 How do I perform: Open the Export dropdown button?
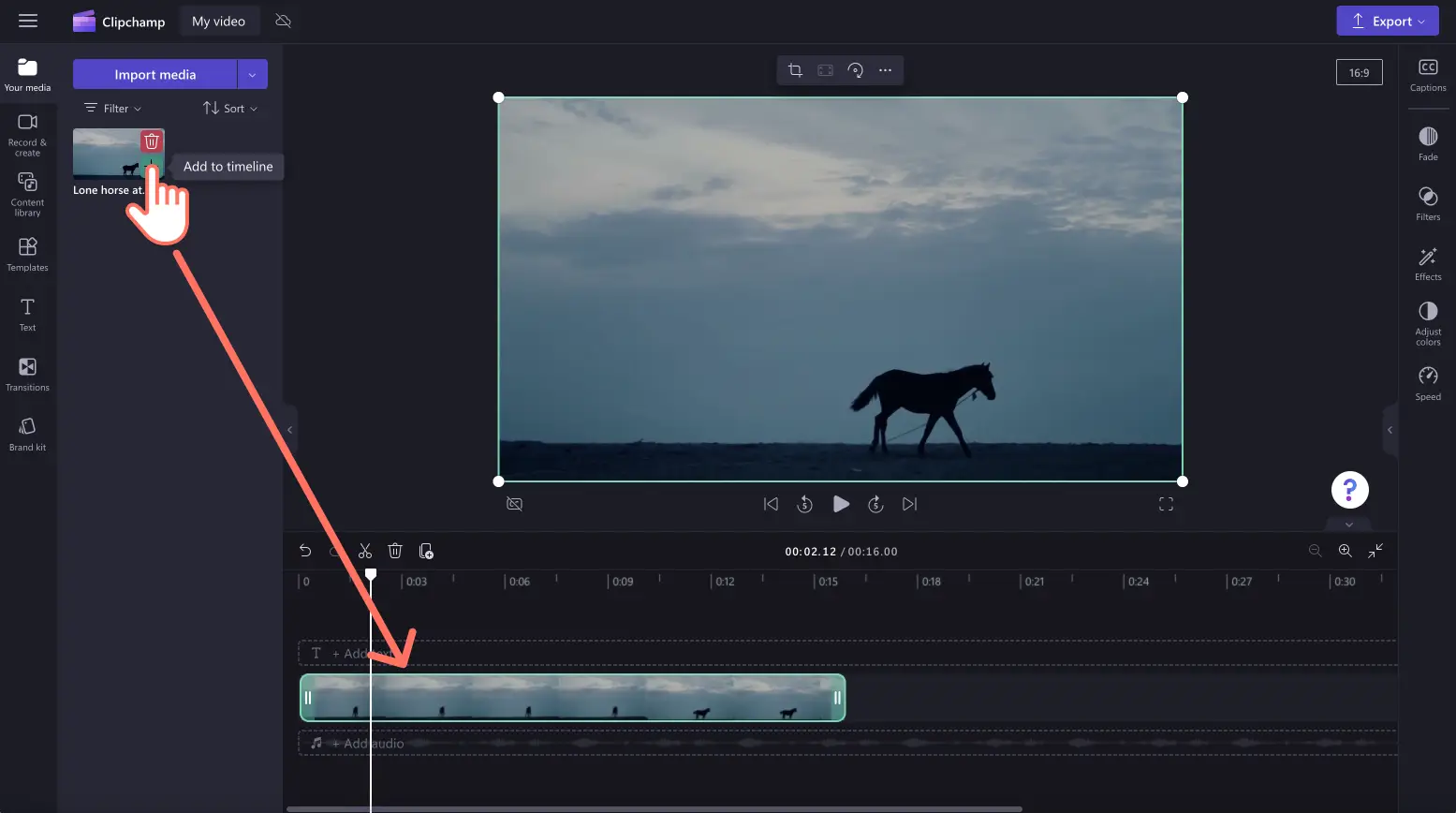[x=1387, y=21]
